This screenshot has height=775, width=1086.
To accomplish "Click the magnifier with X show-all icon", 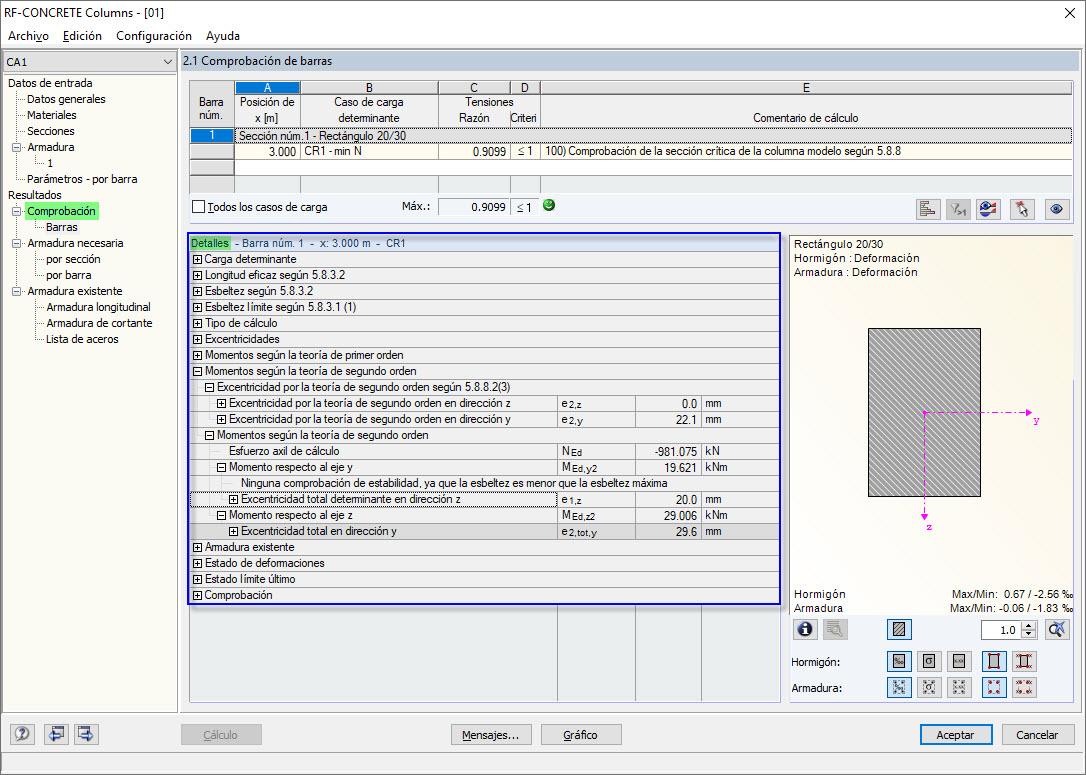I will click(x=1057, y=630).
